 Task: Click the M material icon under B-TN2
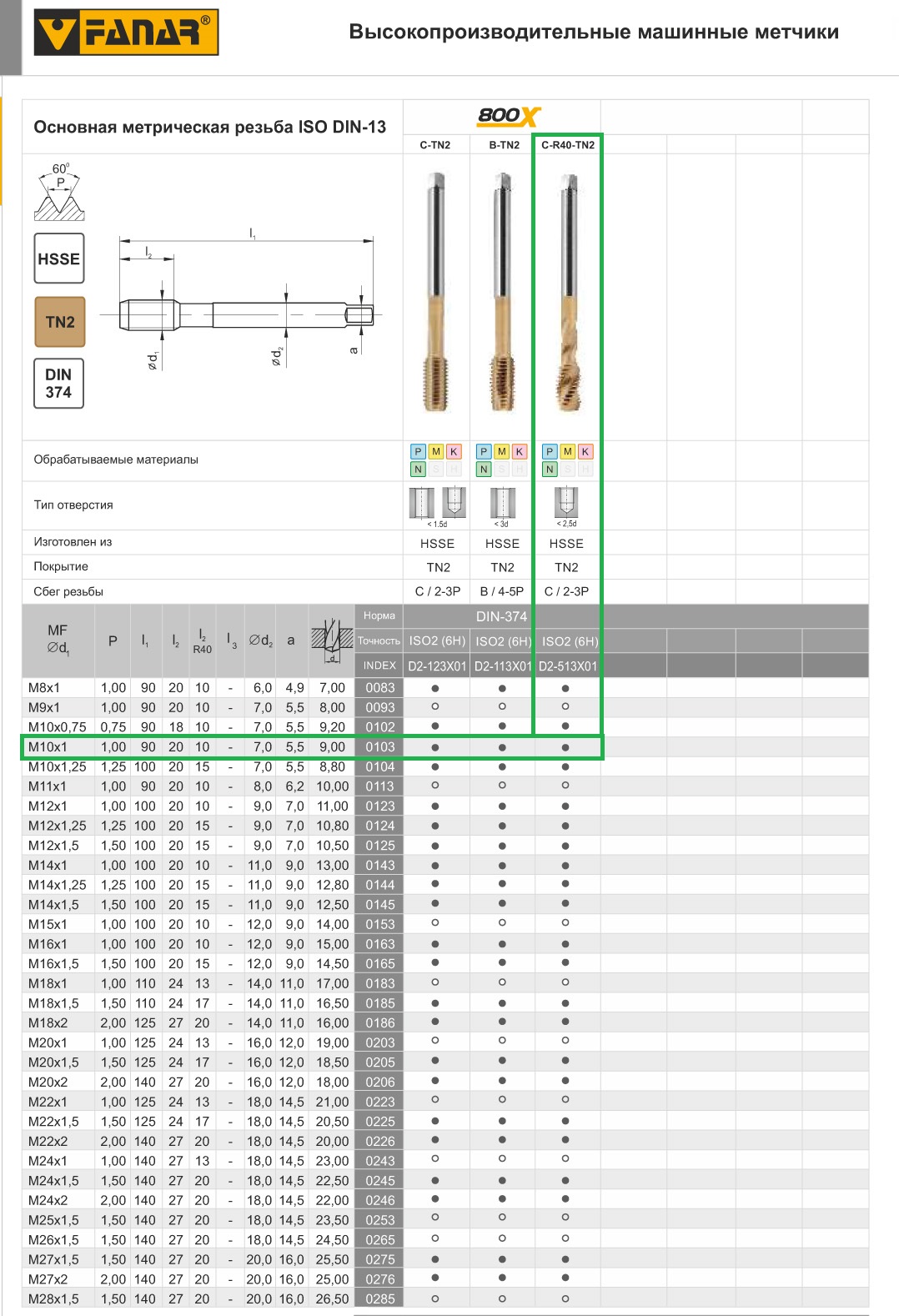[501, 451]
